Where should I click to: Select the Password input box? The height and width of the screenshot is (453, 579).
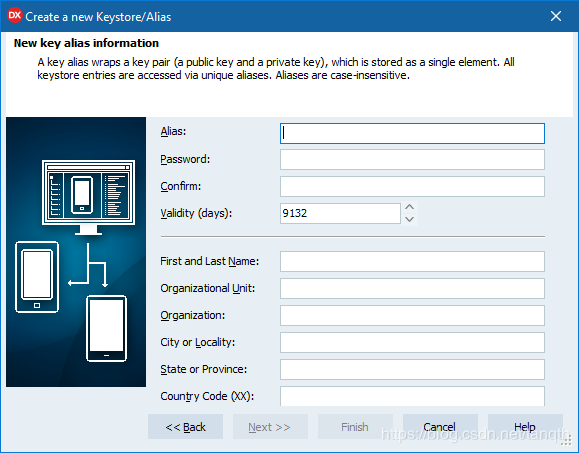coord(412,159)
